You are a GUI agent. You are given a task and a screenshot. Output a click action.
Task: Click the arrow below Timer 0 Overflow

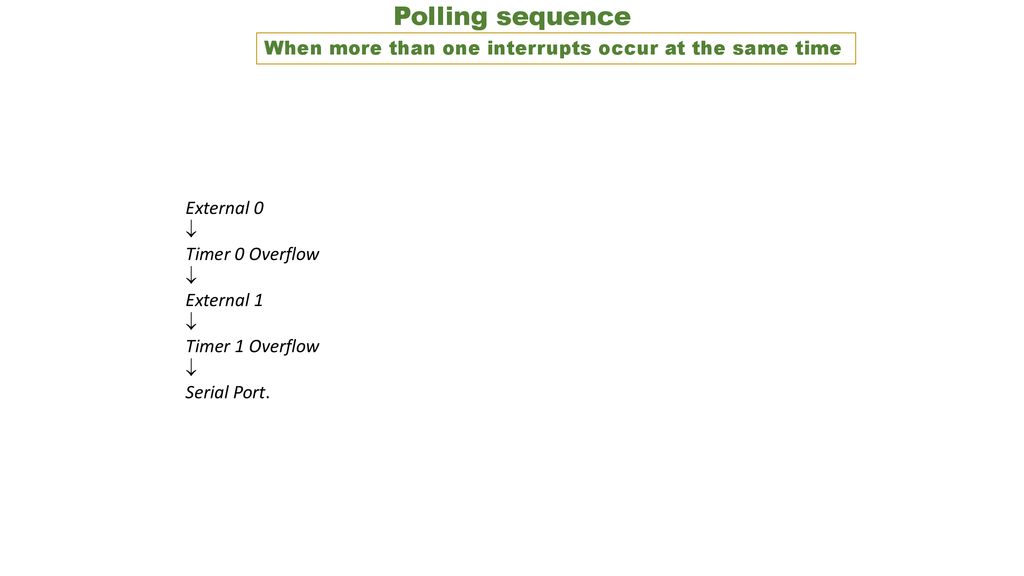pos(191,276)
